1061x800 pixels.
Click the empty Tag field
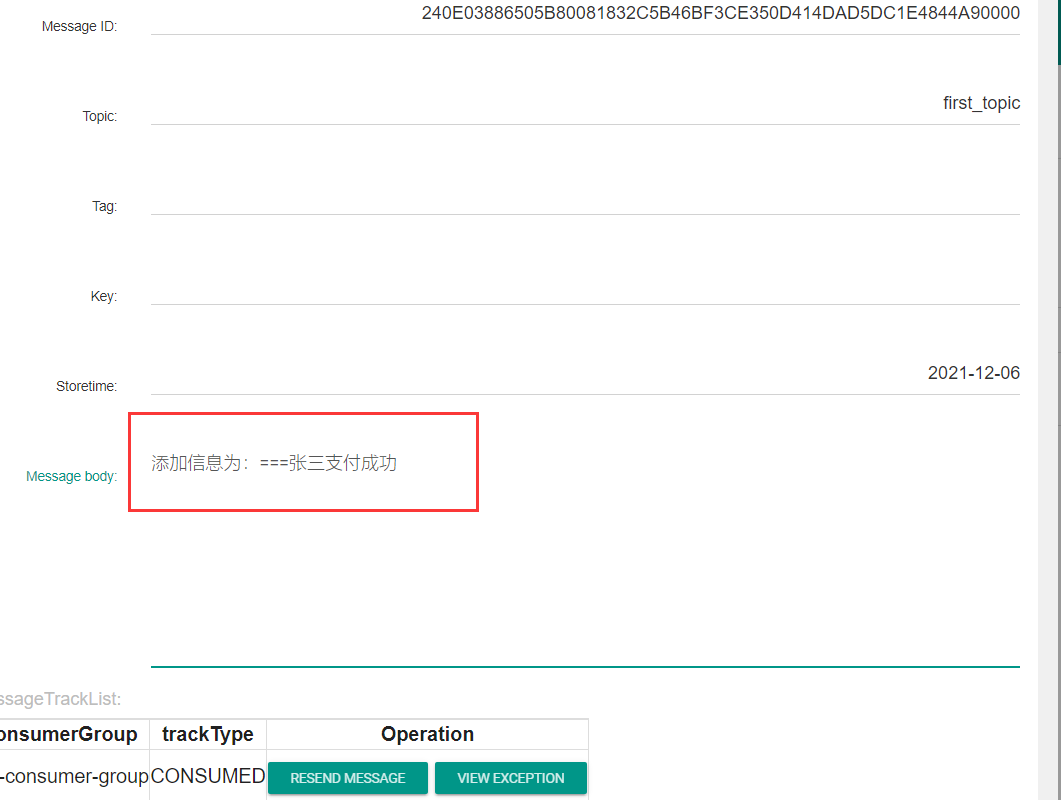585,196
